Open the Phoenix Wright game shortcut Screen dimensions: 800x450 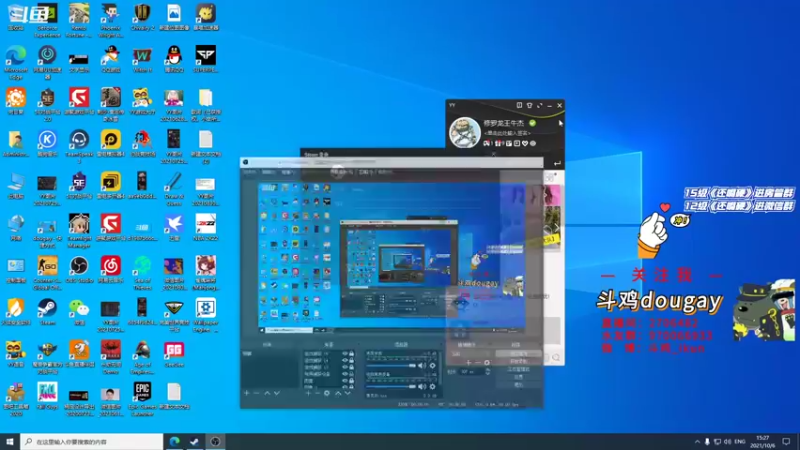tap(111, 20)
